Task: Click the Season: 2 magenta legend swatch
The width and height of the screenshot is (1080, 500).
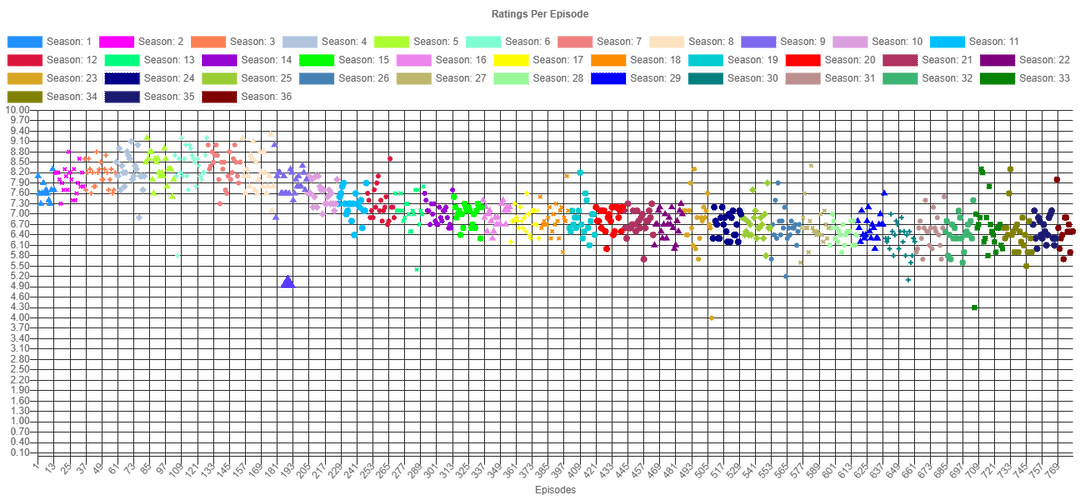Action: click(117, 41)
